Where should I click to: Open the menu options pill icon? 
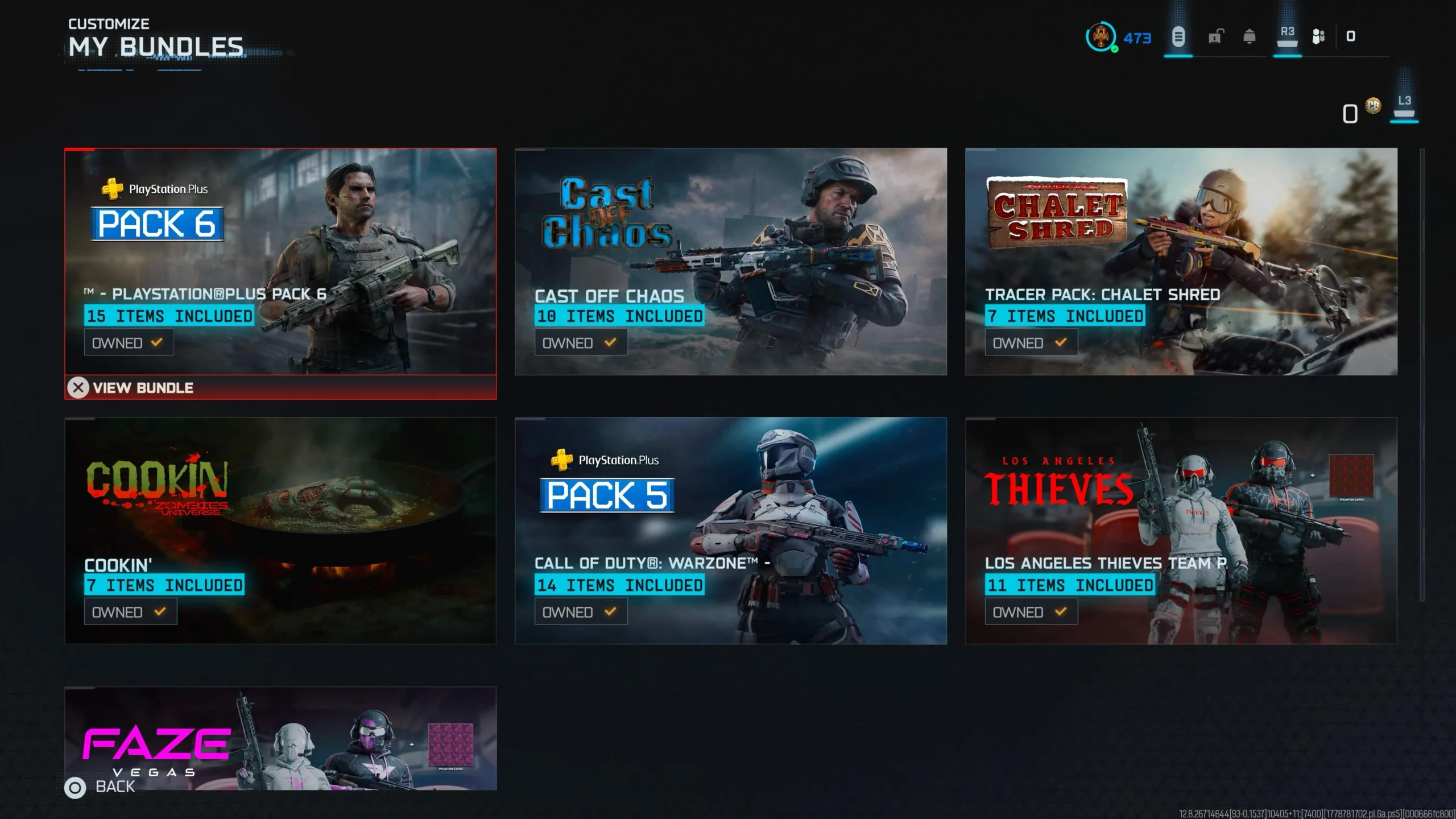(x=1178, y=37)
